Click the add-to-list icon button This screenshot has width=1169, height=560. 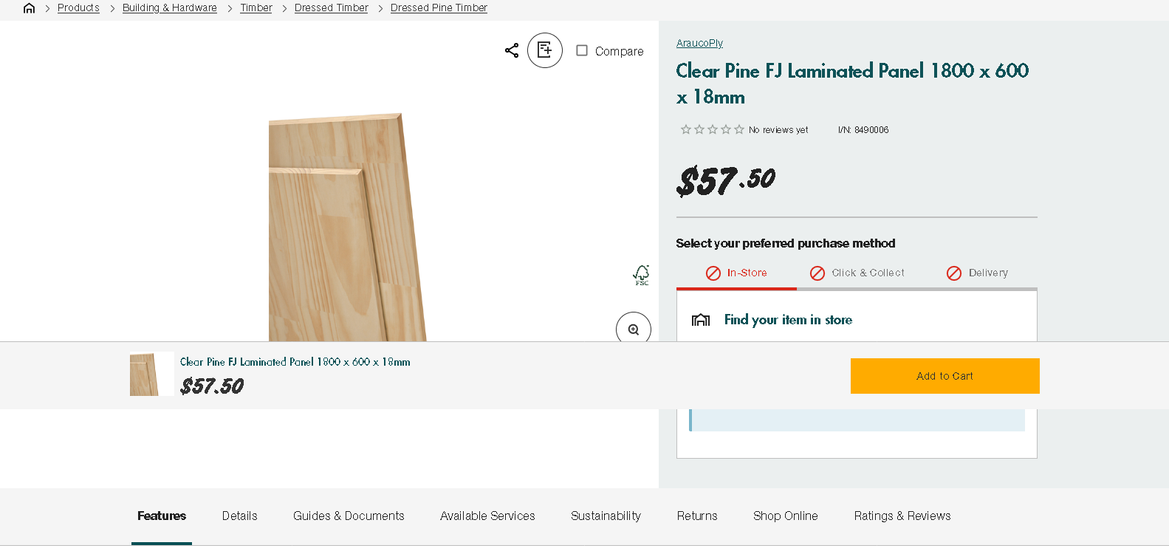coord(545,50)
